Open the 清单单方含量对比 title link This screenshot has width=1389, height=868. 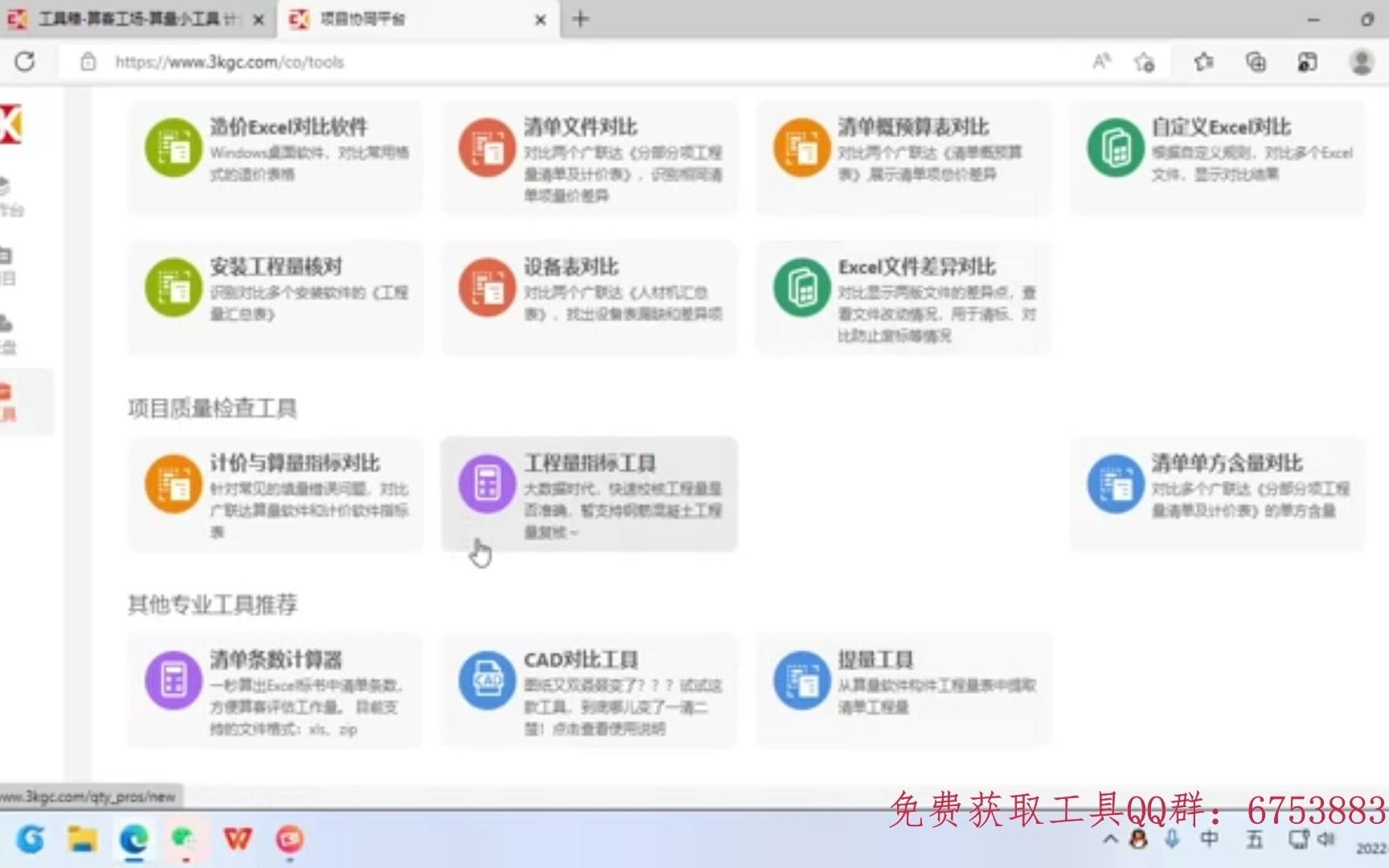pyautogui.click(x=1227, y=462)
